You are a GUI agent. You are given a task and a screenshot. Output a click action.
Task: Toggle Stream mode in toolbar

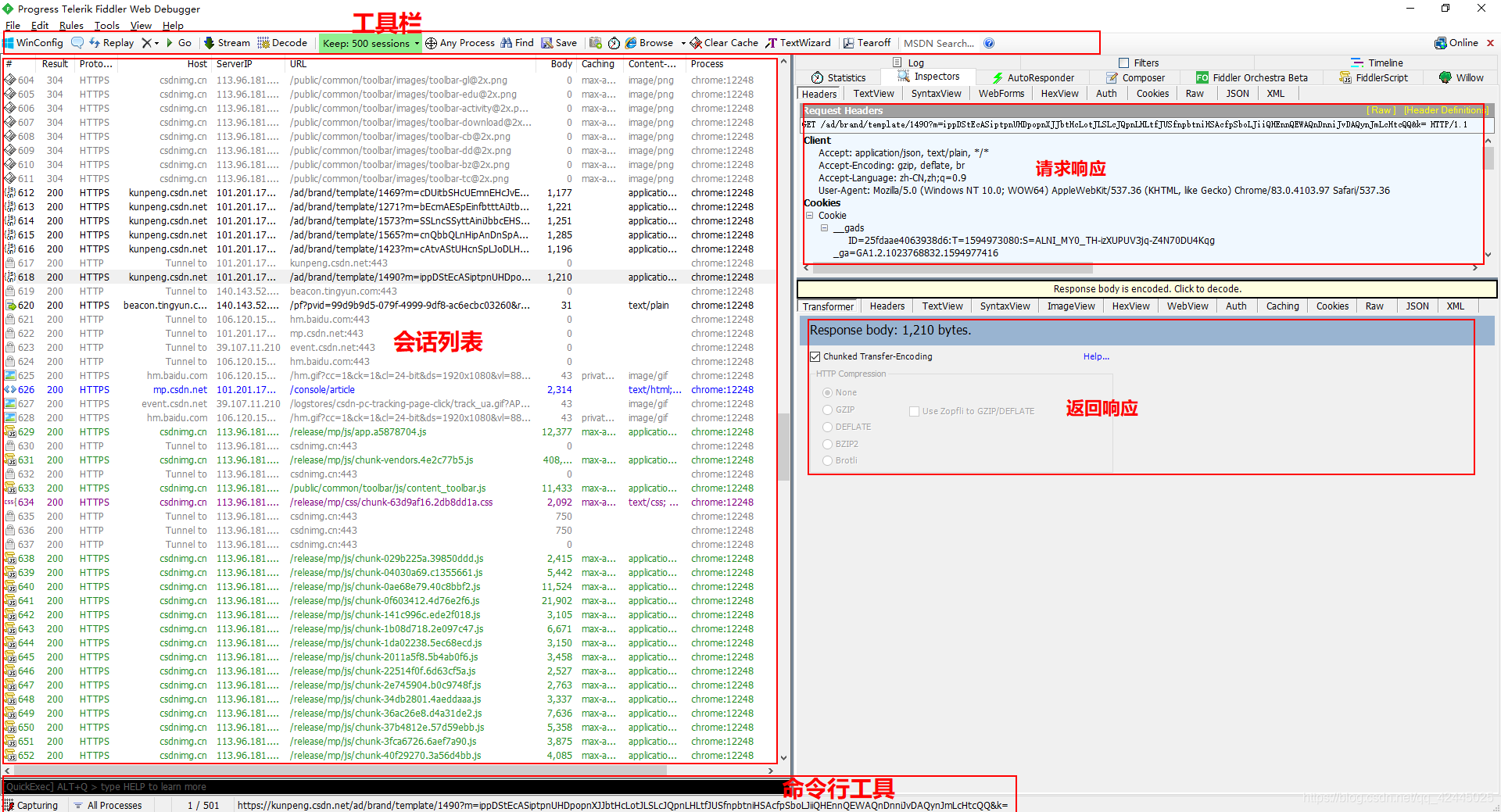pos(227,43)
